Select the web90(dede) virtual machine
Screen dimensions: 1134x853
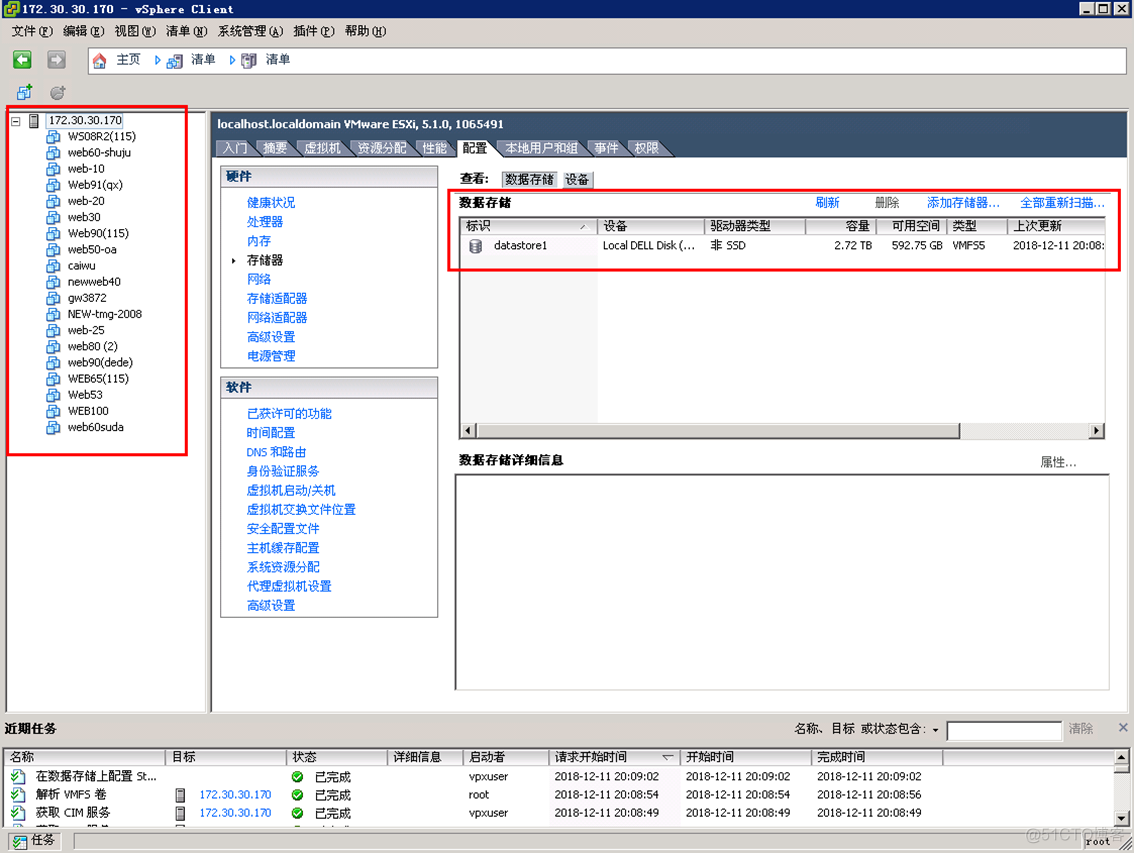[x=100, y=363]
